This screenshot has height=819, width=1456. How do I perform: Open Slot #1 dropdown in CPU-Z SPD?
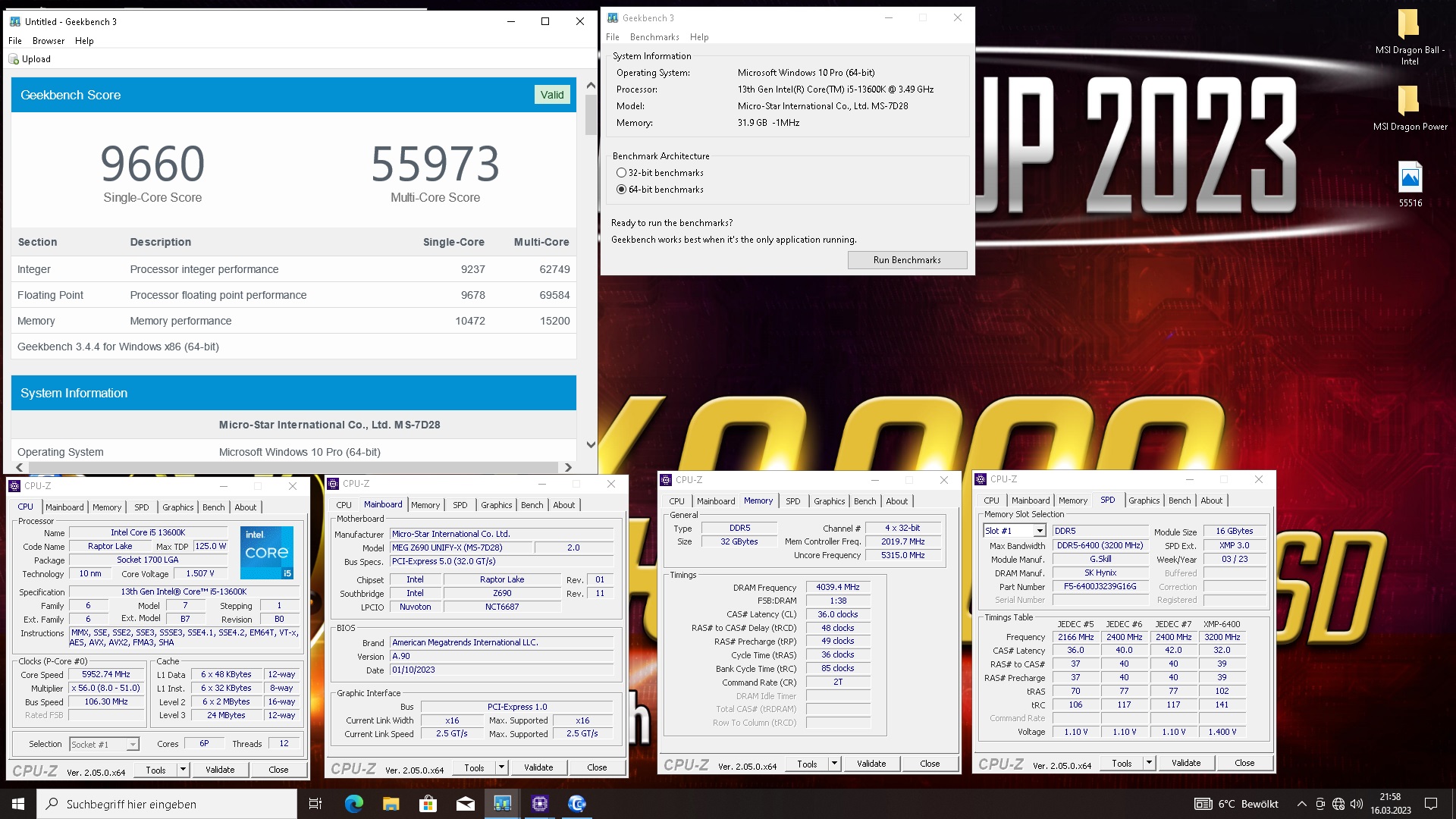1040,531
